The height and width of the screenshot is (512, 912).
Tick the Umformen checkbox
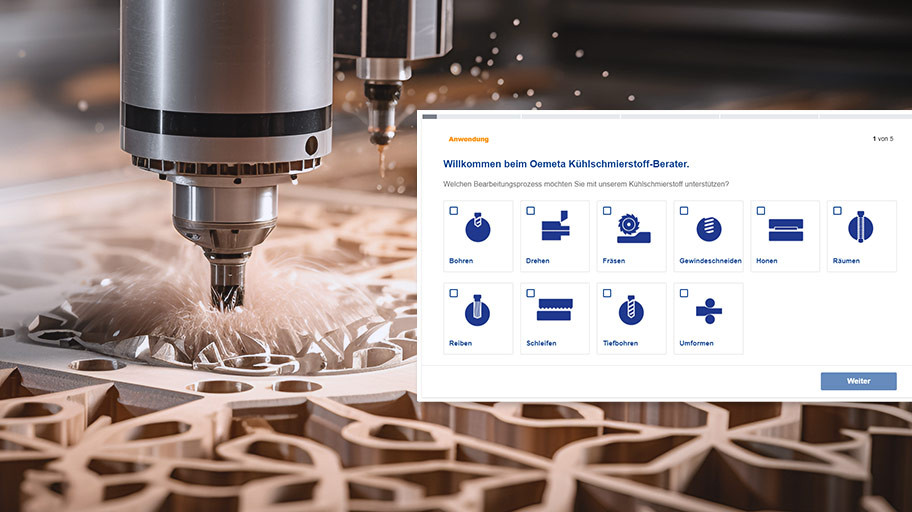click(x=684, y=293)
